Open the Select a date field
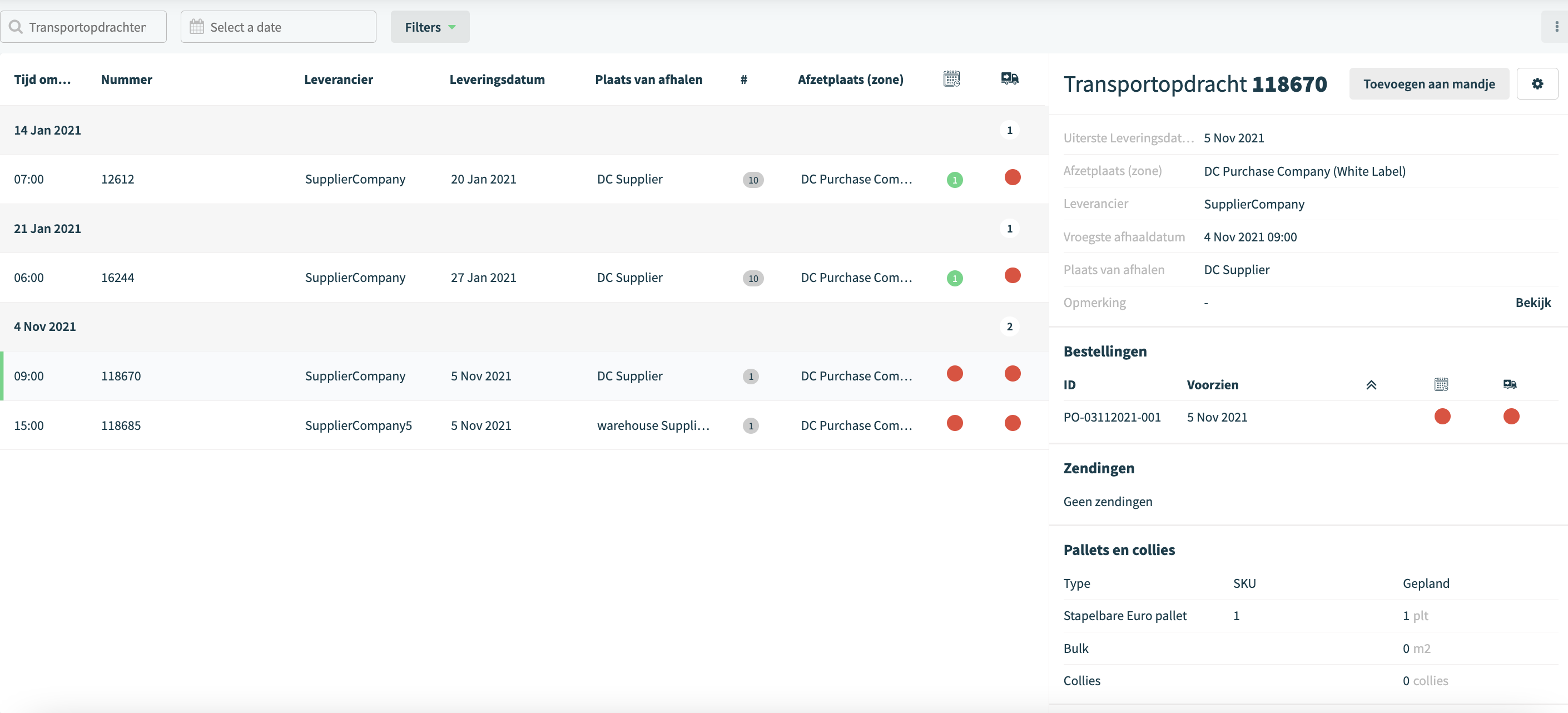The image size is (1568, 713). [x=278, y=27]
